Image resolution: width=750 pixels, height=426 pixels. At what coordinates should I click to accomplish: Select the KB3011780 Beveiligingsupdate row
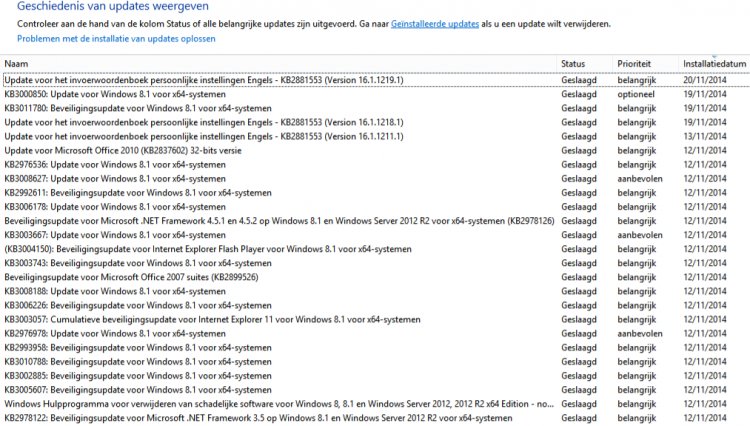click(x=375, y=108)
